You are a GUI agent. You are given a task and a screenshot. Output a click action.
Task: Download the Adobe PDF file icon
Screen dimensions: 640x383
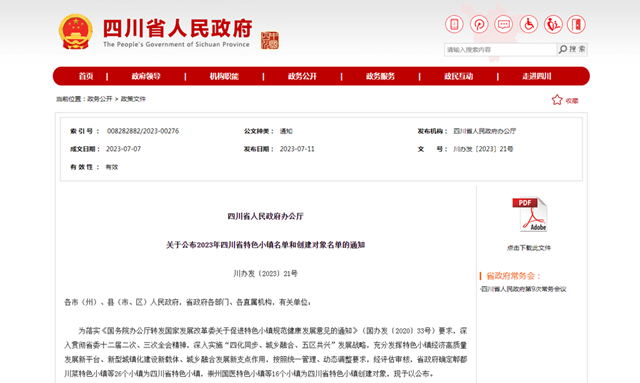click(x=529, y=215)
